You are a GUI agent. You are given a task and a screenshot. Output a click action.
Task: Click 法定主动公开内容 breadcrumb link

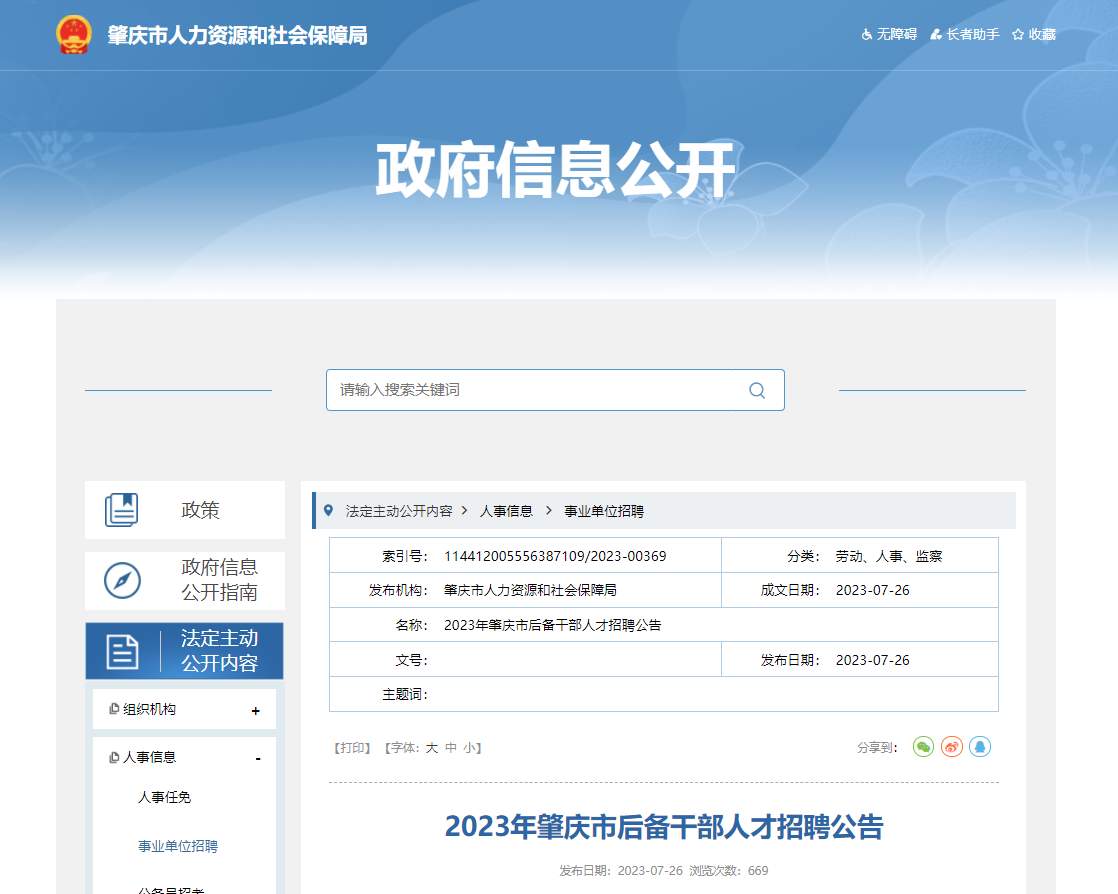[398, 511]
